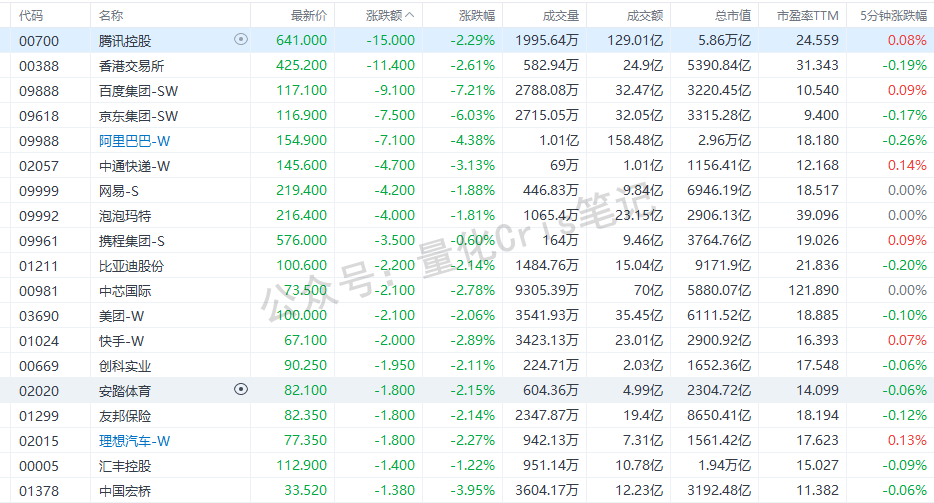Select 中国宏桥 stock name
Screen dimensions: 934x503
pos(125,490)
